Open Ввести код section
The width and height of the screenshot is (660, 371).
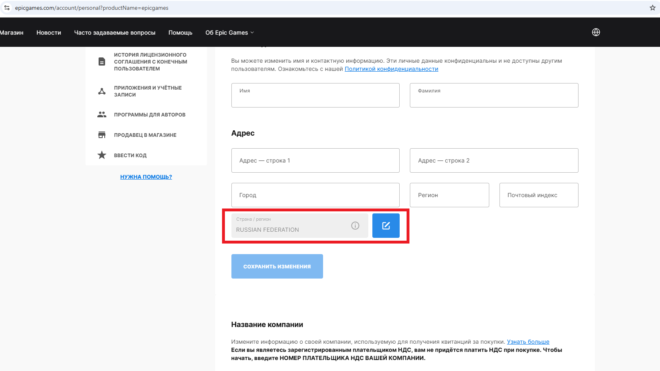pyautogui.click(x=130, y=155)
